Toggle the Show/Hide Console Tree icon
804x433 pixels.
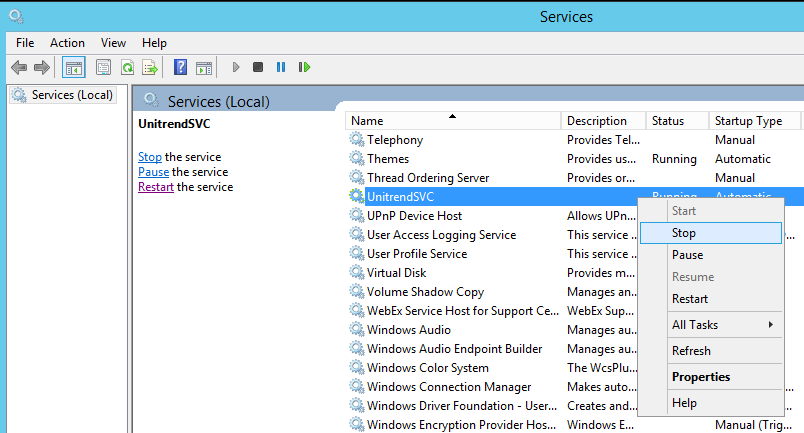(73, 67)
